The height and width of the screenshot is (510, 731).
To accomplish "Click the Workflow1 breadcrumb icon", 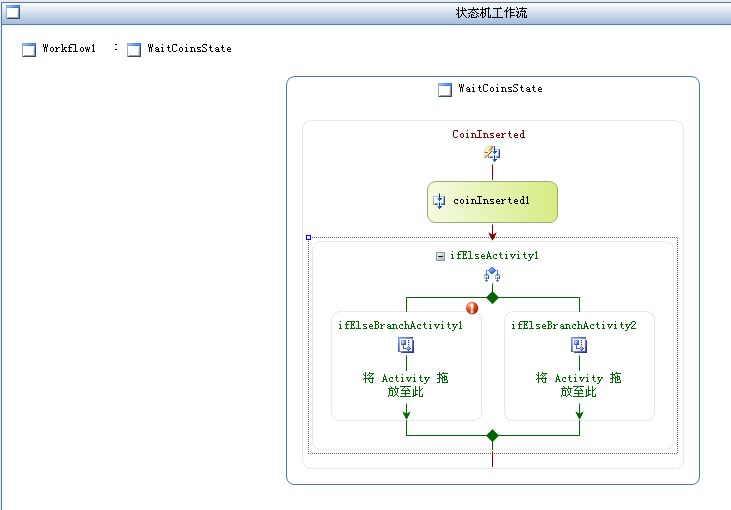I will pyautogui.click(x=29, y=49).
